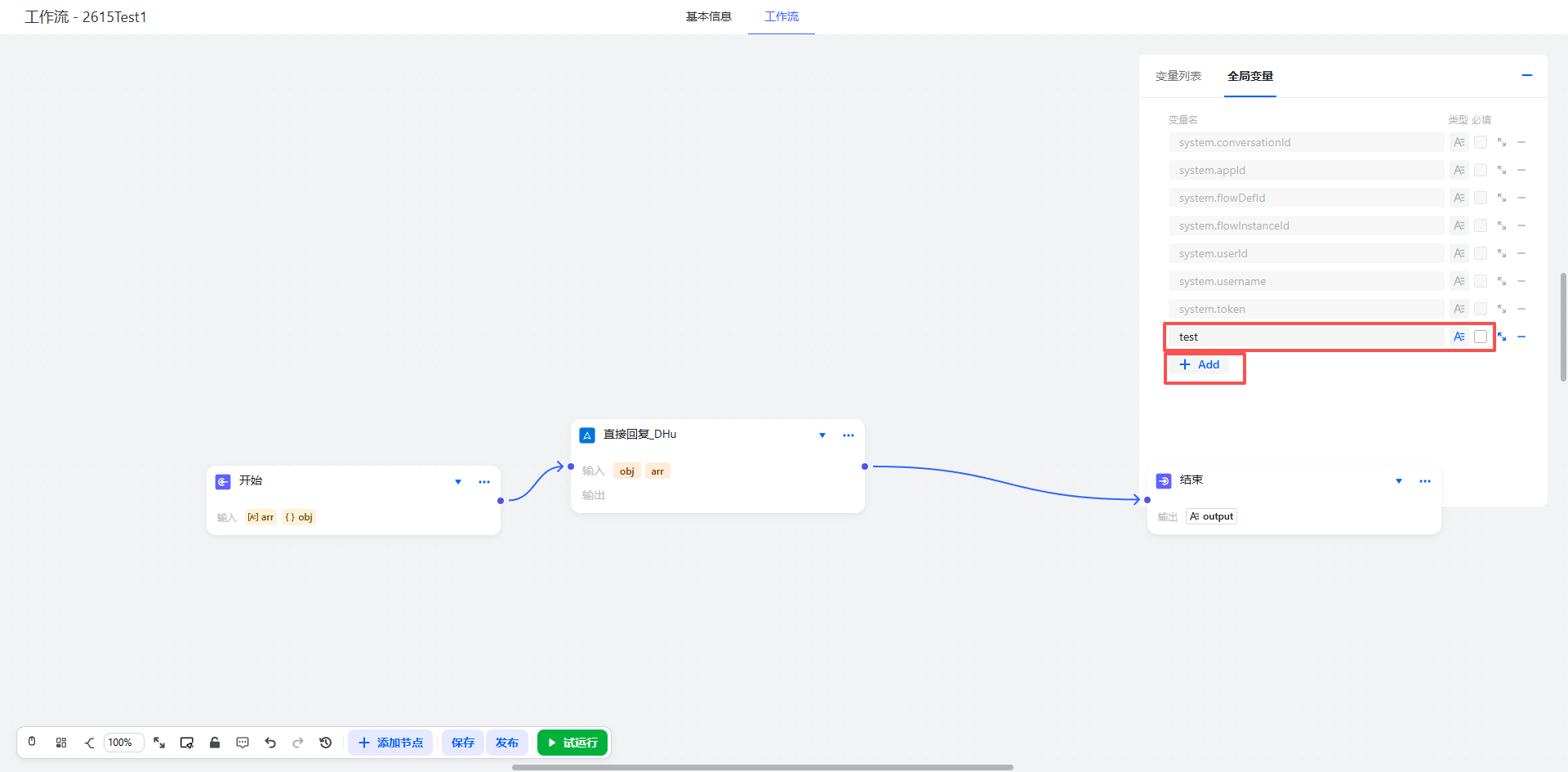1568x772 pixels.
Task: Click the fit-to-screen arrows in toolbar
Action: 159,743
